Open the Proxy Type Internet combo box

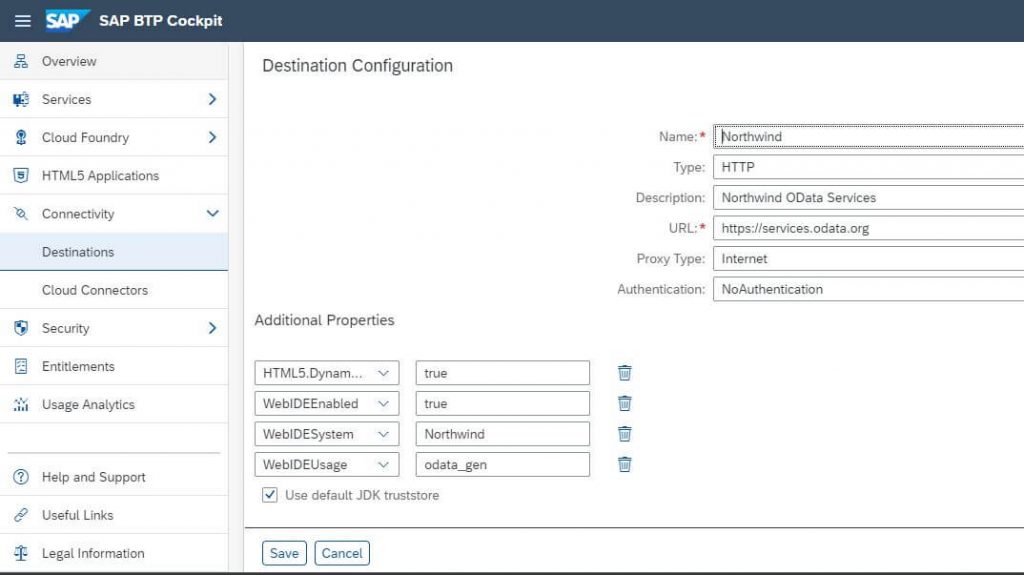(869, 259)
